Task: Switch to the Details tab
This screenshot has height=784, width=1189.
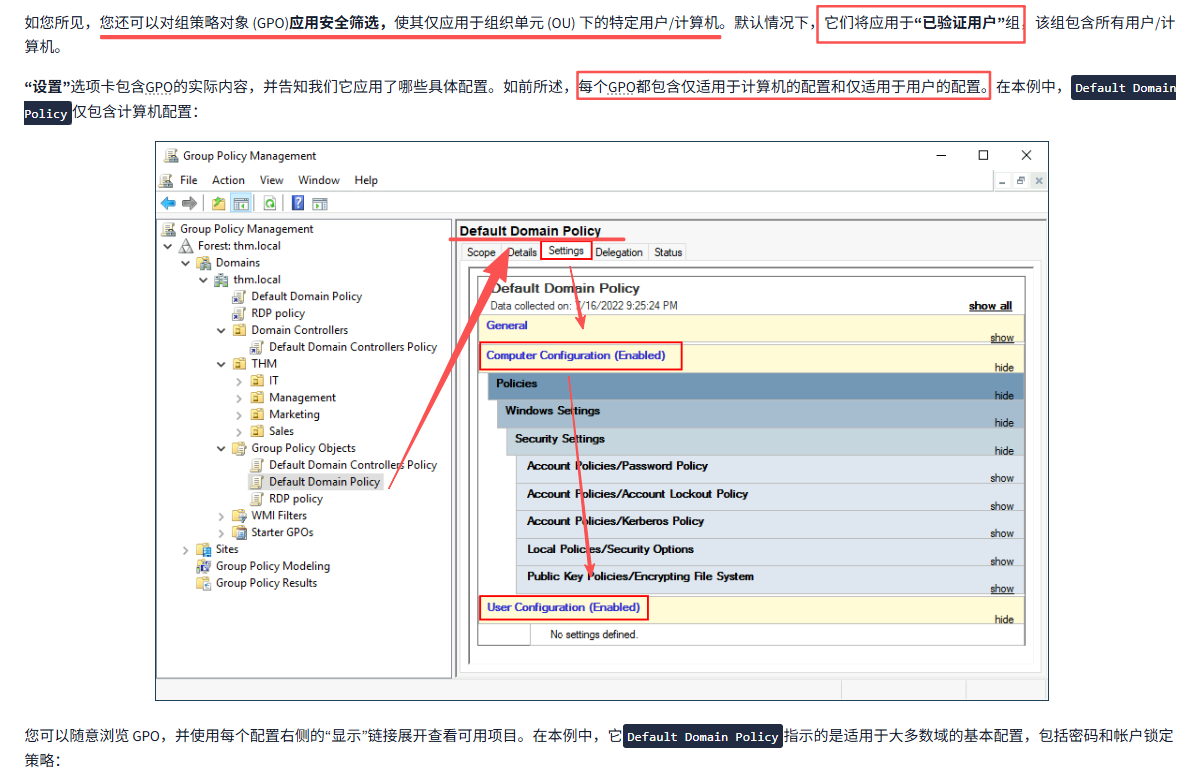Action: pyautogui.click(x=522, y=252)
